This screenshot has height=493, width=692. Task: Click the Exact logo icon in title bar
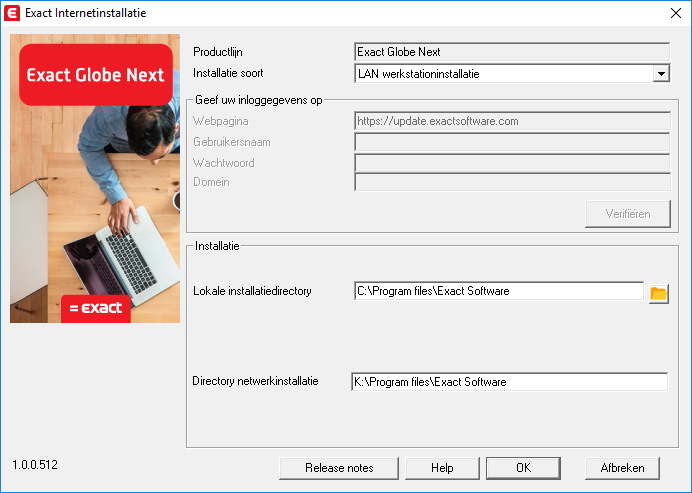pos(11,13)
